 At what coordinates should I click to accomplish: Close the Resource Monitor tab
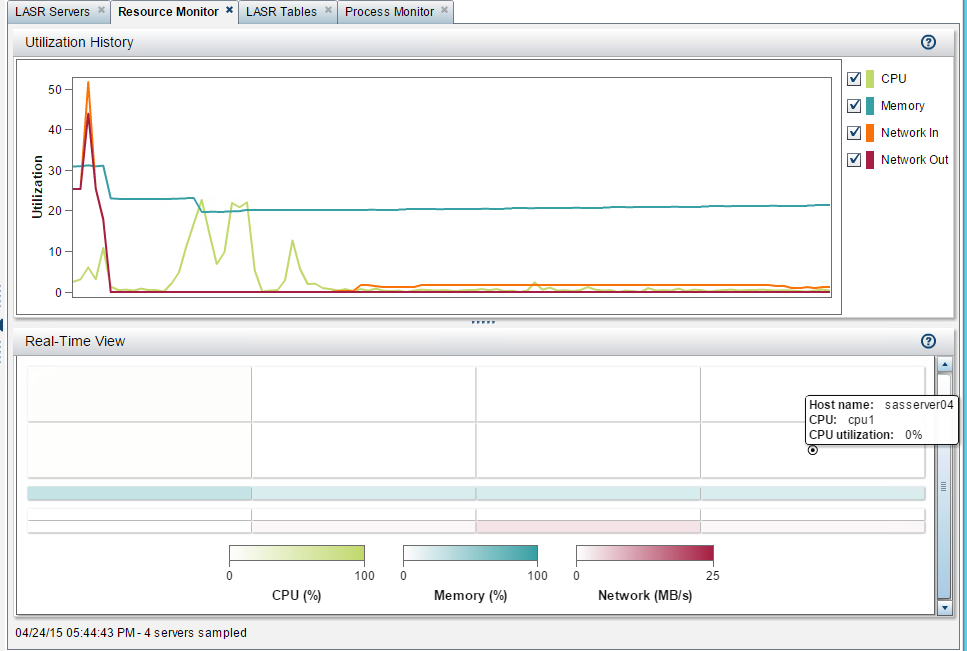tap(229, 10)
